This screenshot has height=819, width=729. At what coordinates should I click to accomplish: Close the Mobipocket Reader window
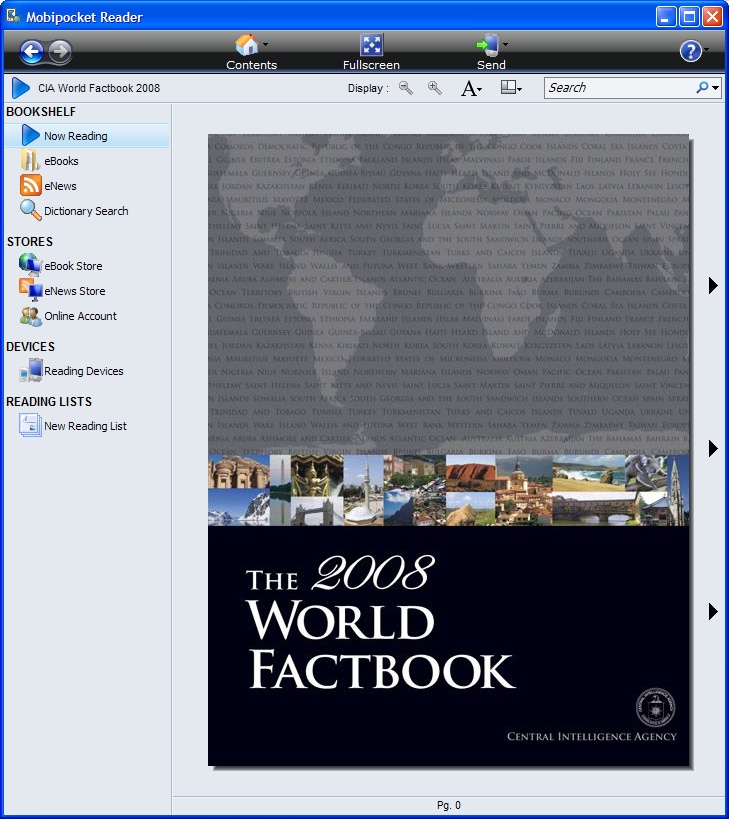[x=712, y=17]
